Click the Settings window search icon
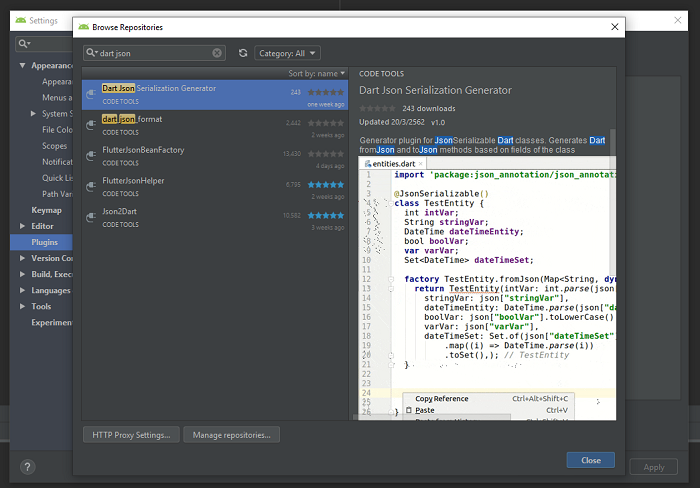This screenshot has height=488, width=700. coord(24,44)
